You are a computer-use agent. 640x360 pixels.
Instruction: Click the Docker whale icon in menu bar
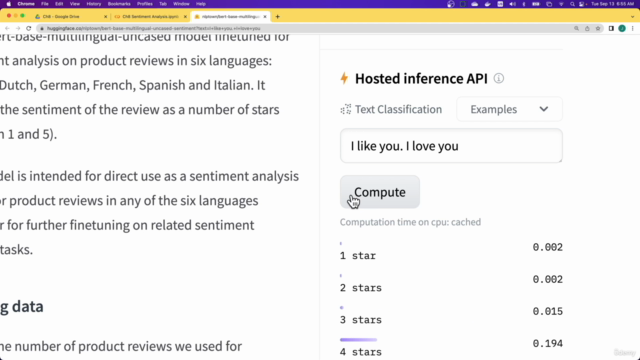point(487,4)
